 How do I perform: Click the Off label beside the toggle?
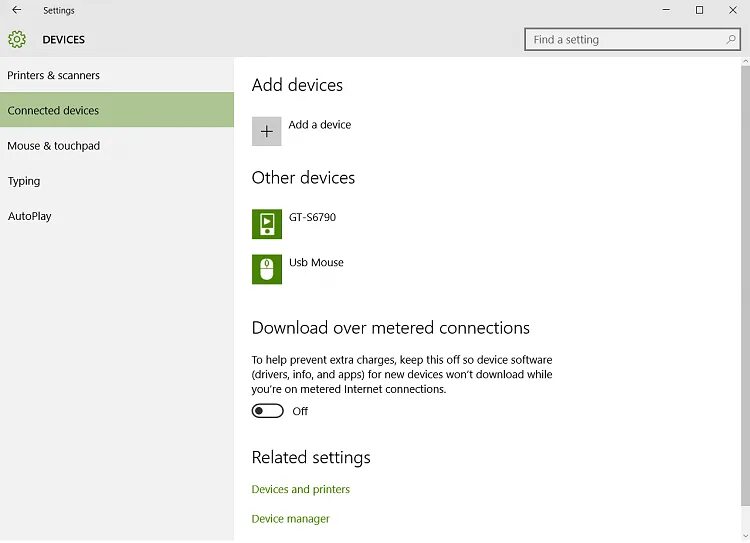tap(300, 411)
